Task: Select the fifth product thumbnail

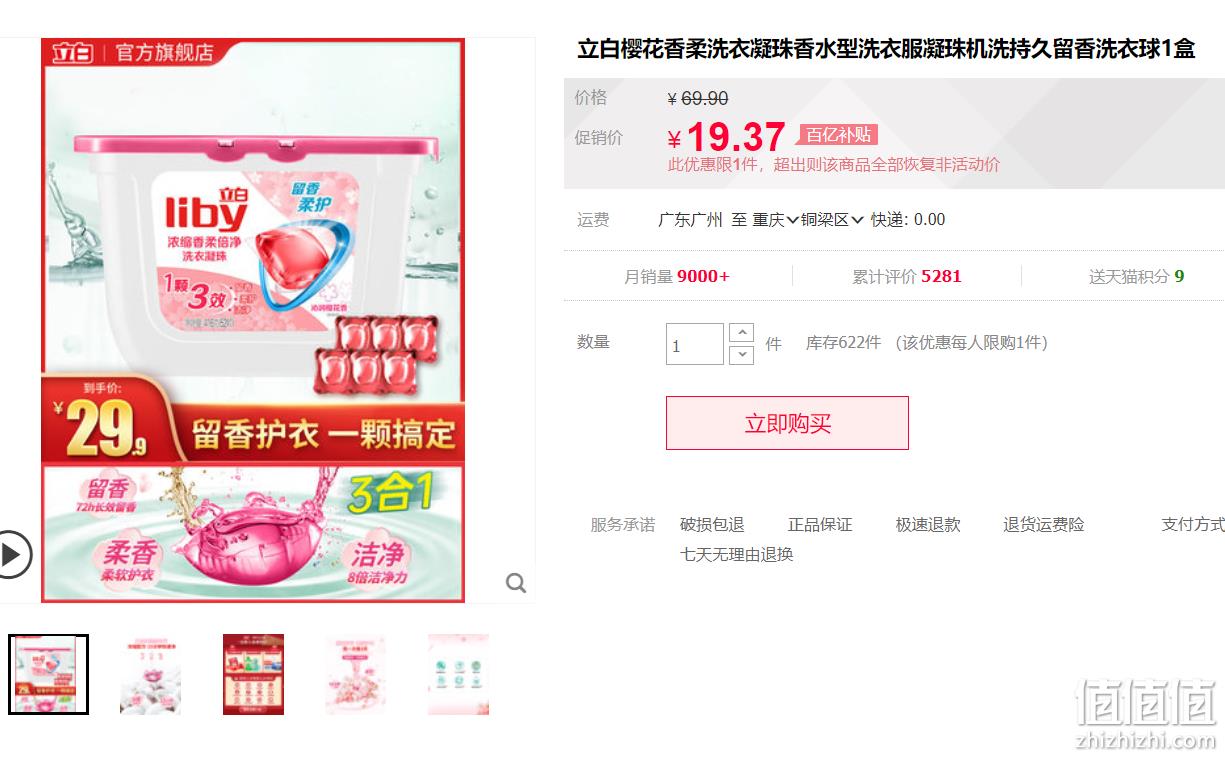Action: click(458, 674)
